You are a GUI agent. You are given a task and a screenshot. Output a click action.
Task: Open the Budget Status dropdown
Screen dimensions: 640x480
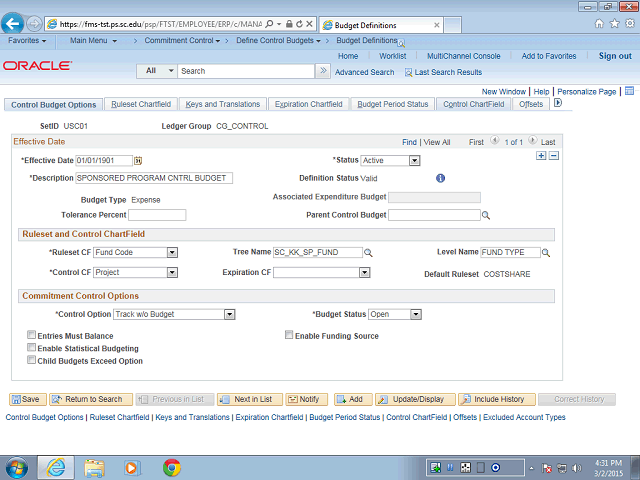click(x=416, y=315)
